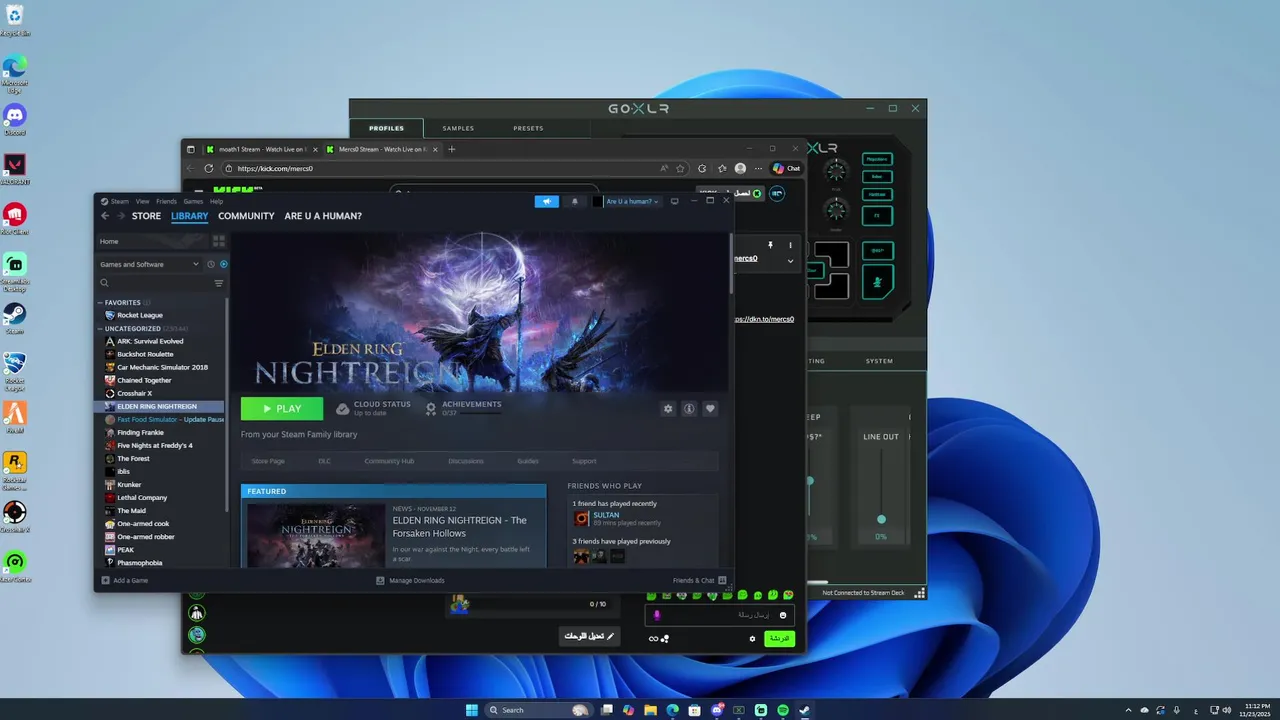Collapse the UNCATEGORIZED category

click(100, 328)
